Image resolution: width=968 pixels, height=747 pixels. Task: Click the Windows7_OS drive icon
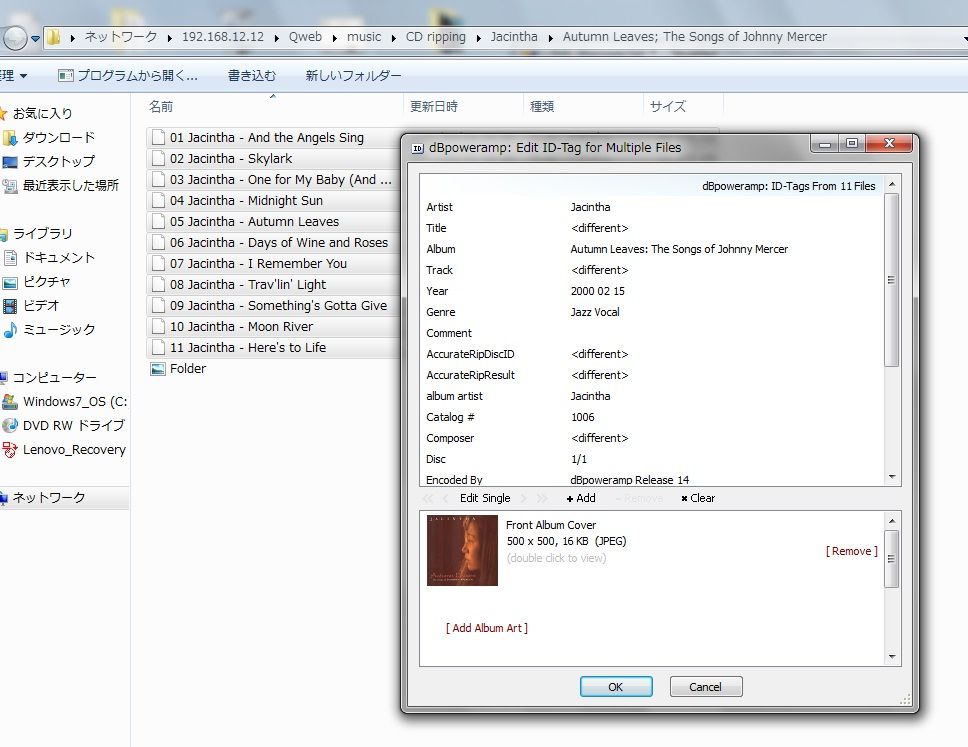10,402
